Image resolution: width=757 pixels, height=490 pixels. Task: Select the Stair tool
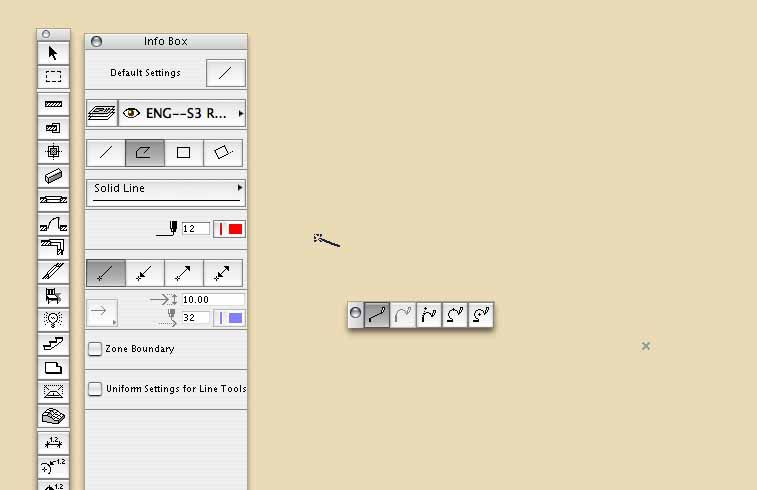(x=53, y=344)
